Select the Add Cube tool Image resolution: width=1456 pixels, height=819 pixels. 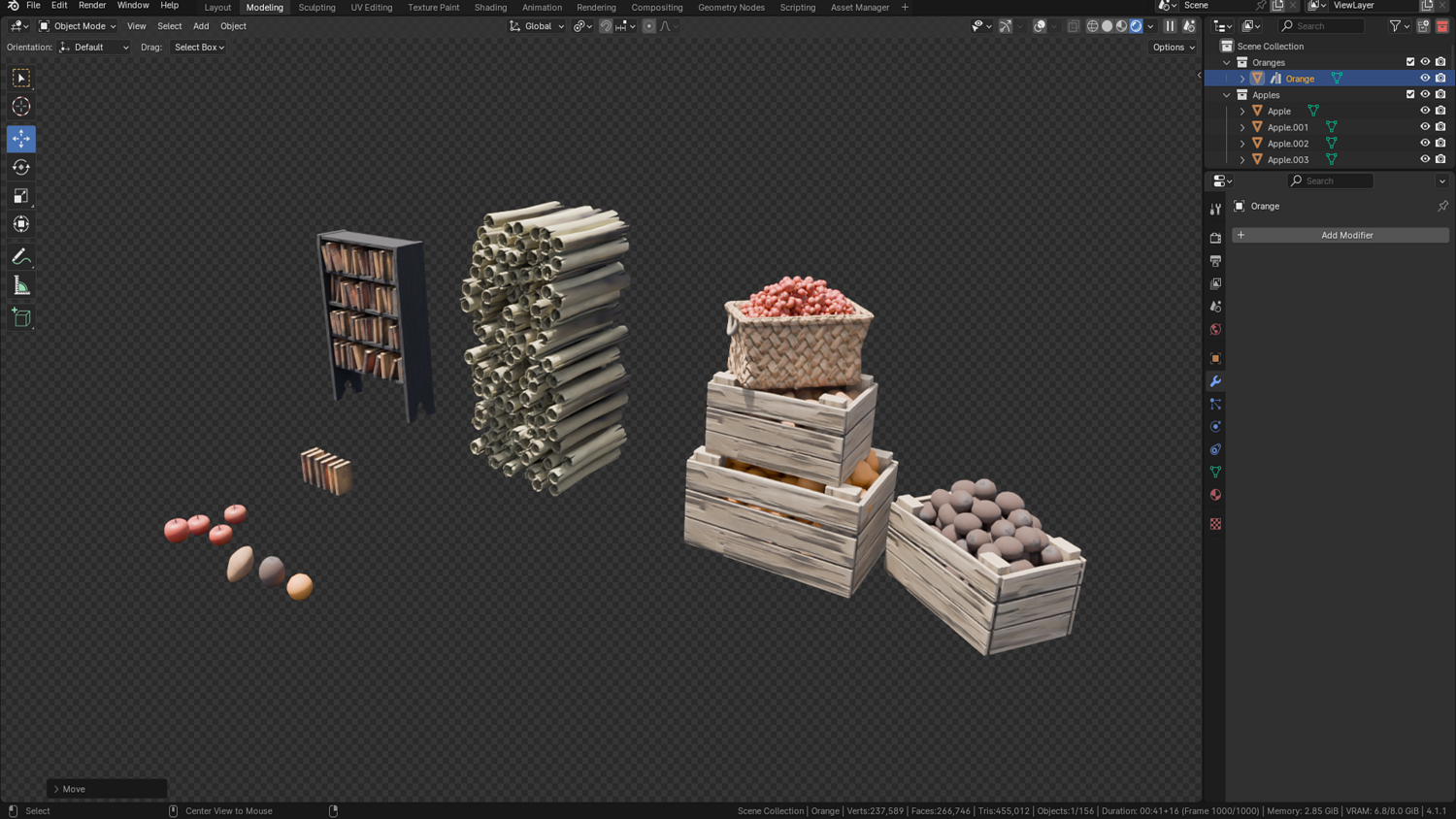pyautogui.click(x=21, y=317)
